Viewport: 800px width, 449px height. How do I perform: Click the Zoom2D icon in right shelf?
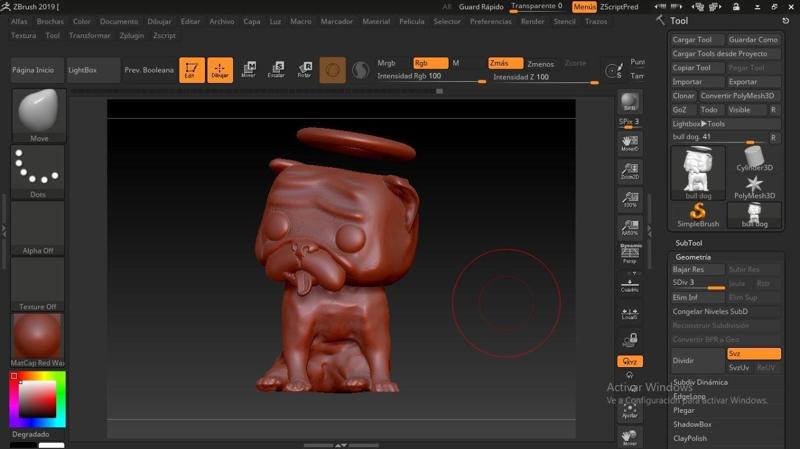(629, 171)
